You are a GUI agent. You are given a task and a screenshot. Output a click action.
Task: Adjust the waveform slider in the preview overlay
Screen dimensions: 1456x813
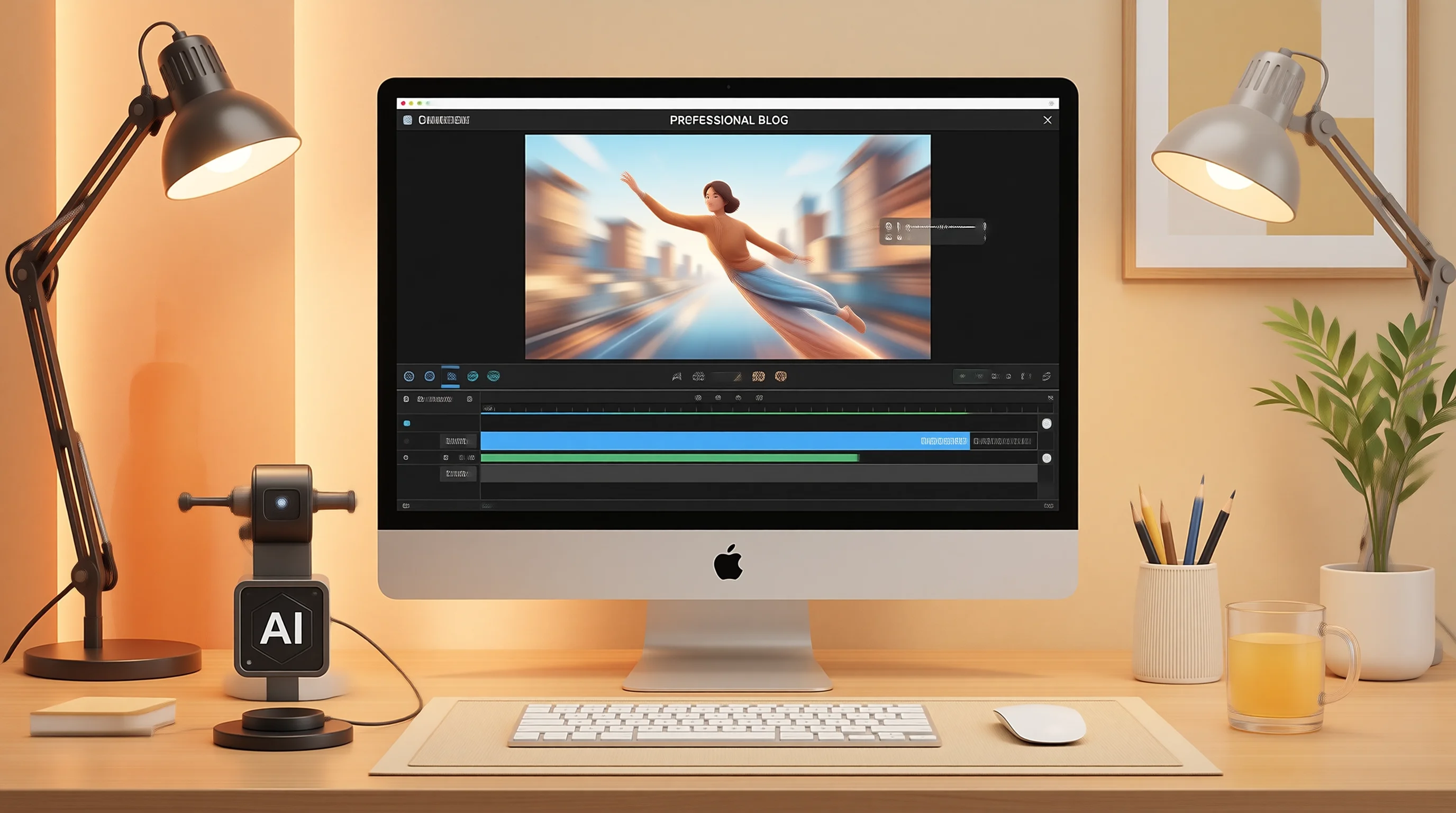(x=941, y=227)
